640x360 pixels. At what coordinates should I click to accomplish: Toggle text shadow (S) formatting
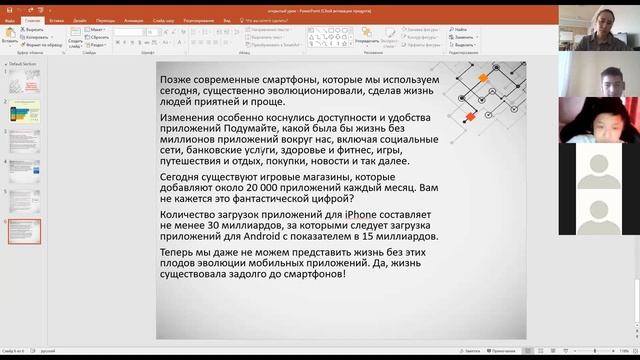pyautogui.click(x=140, y=42)
